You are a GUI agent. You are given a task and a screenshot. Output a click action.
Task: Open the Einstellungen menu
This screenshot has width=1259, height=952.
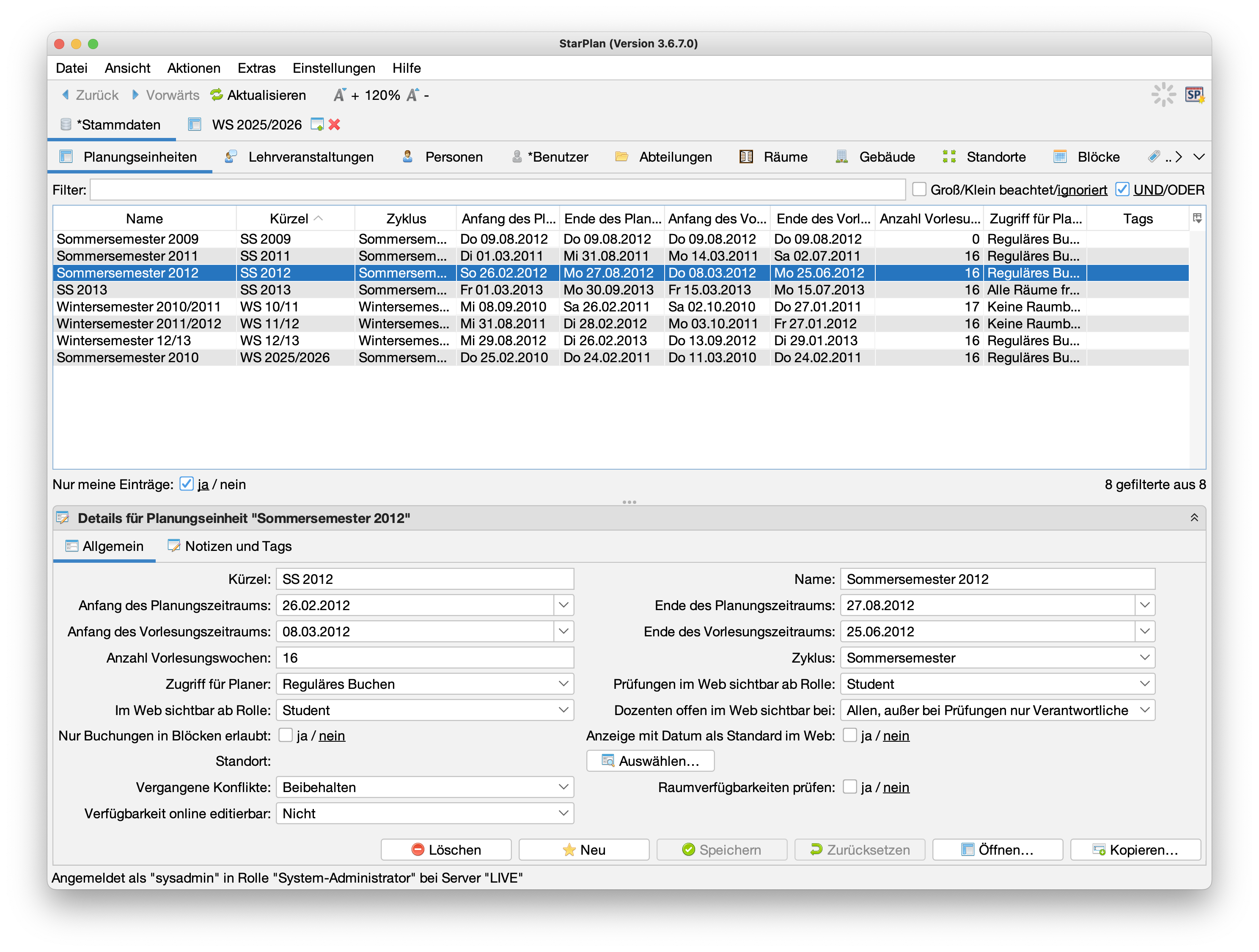tap(333, 68)
